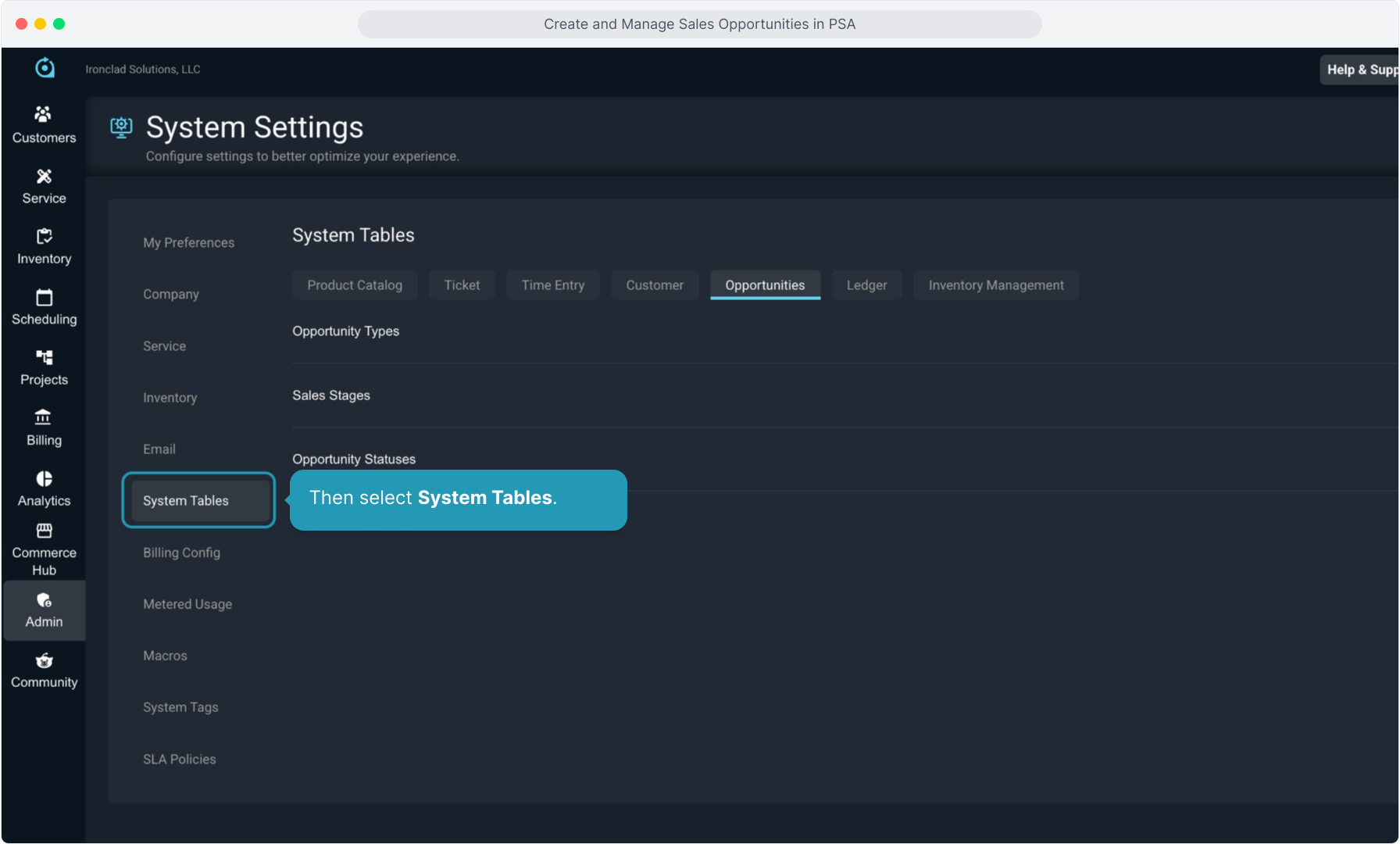
Task: Click the app logo in top-left
Action: tap(45, 69)
